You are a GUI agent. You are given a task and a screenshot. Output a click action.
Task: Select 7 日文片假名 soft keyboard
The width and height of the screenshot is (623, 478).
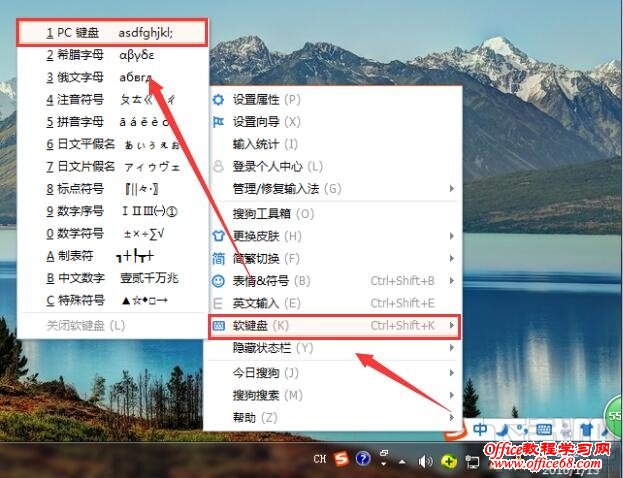(112, 166)
